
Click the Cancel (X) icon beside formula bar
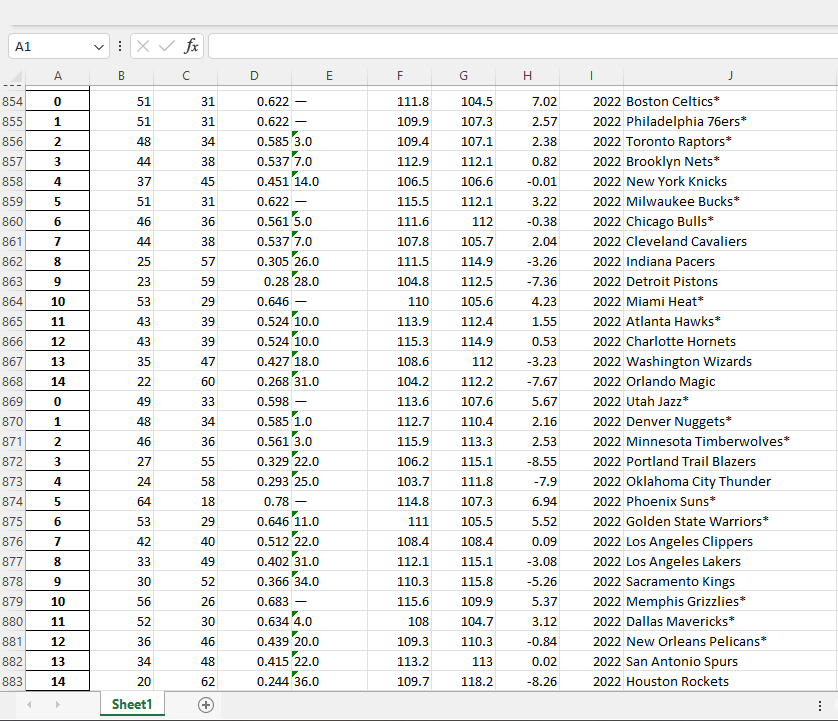point(141,45)
